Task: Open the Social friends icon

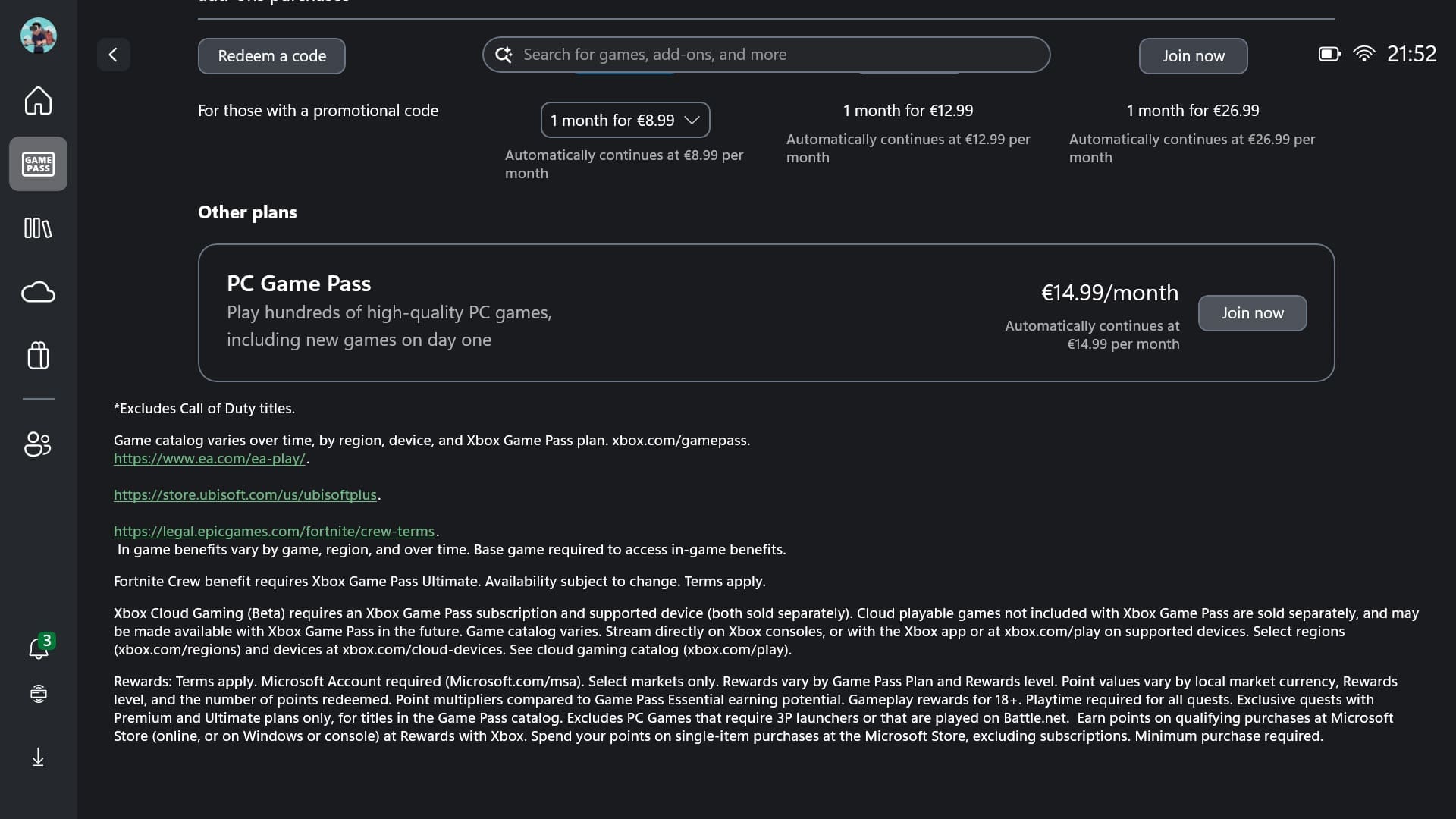Action: tap(38, 444)
